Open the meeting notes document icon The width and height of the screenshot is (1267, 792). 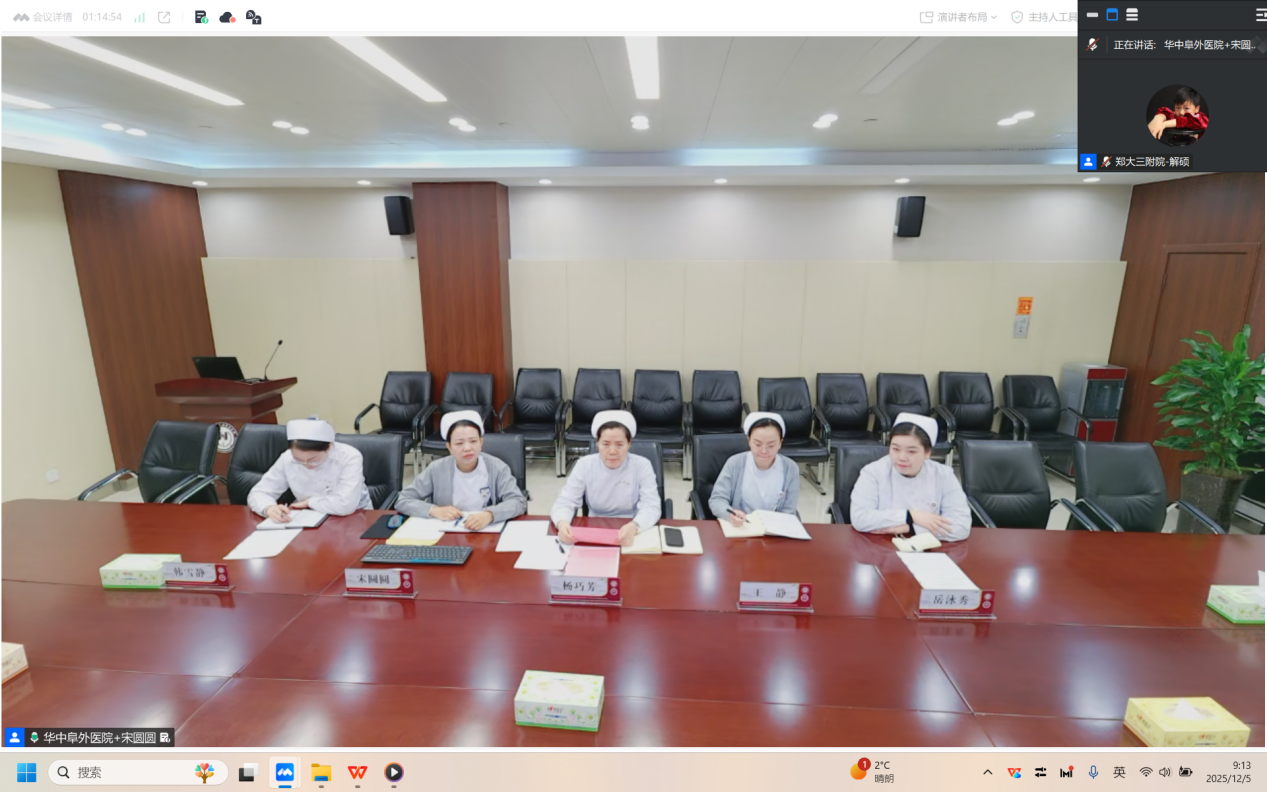point(201,17)
